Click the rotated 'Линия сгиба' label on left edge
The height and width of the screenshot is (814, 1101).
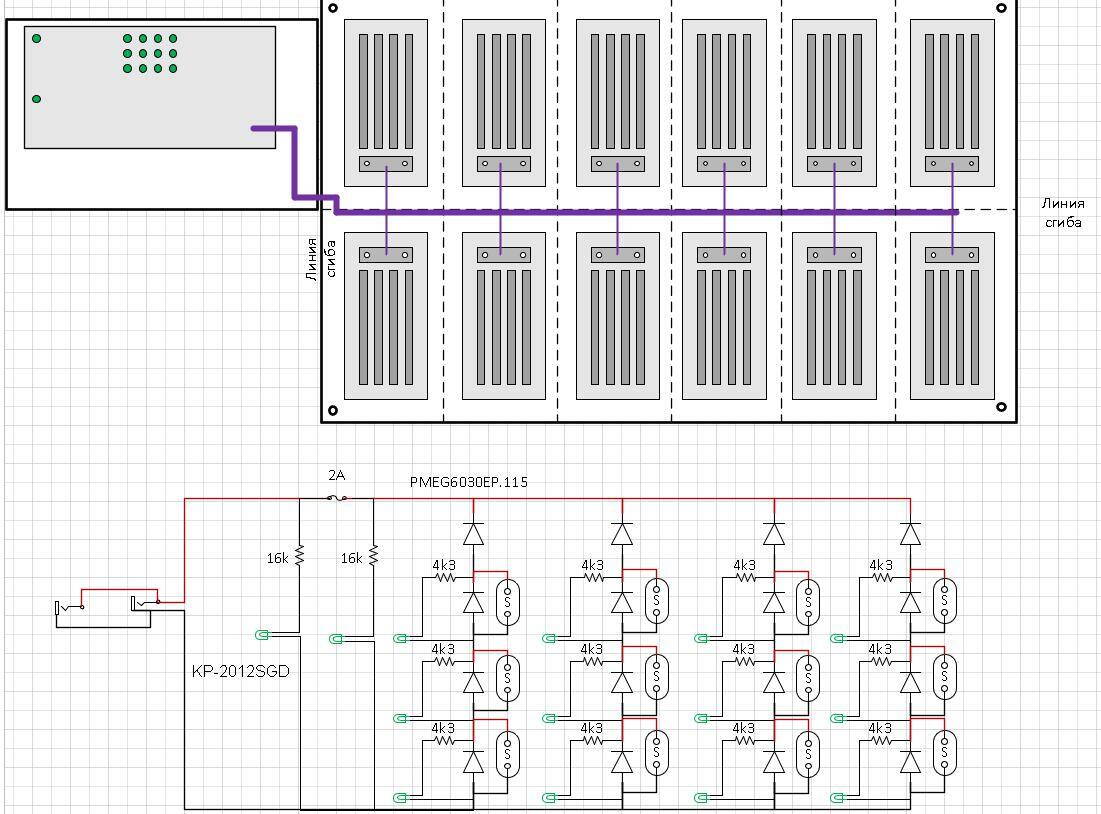[321, 258]
